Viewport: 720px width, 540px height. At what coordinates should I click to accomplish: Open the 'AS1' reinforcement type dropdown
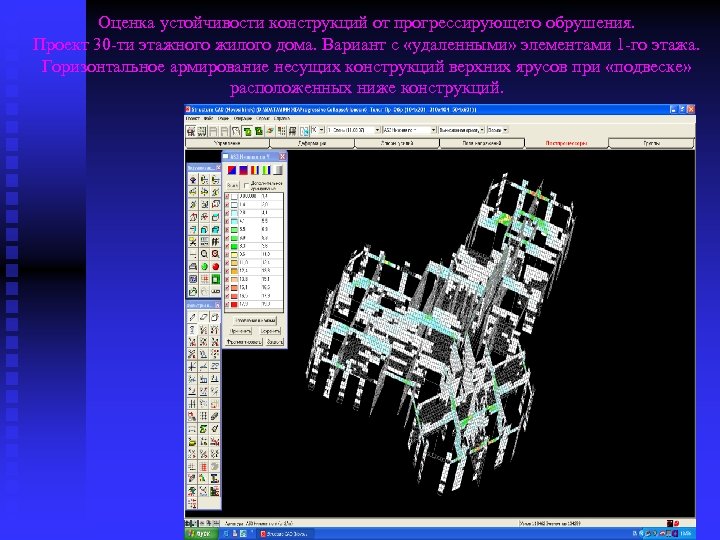pos(409,130)
